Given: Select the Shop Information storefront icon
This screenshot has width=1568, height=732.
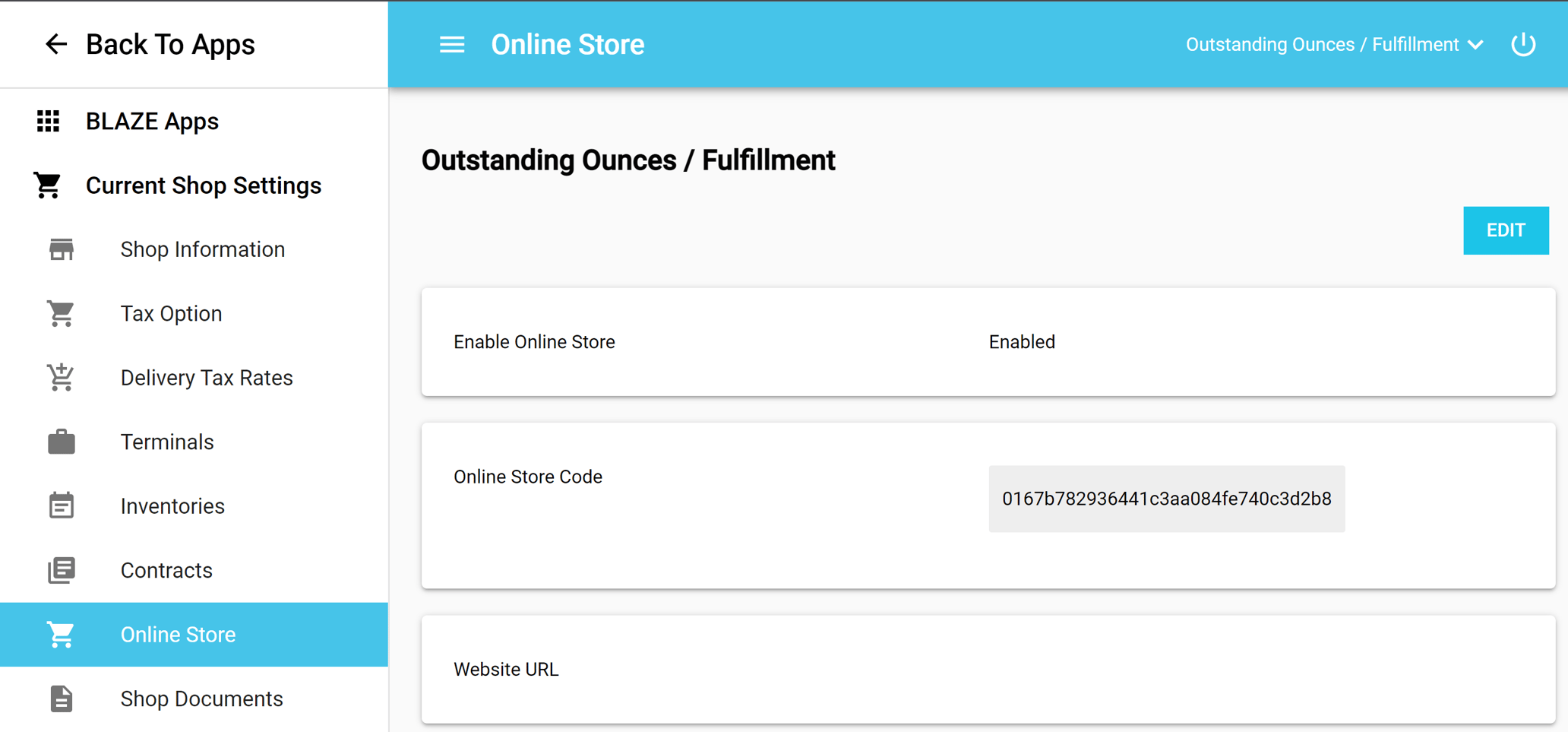Looking at the screenshot, I should [61, 249].
